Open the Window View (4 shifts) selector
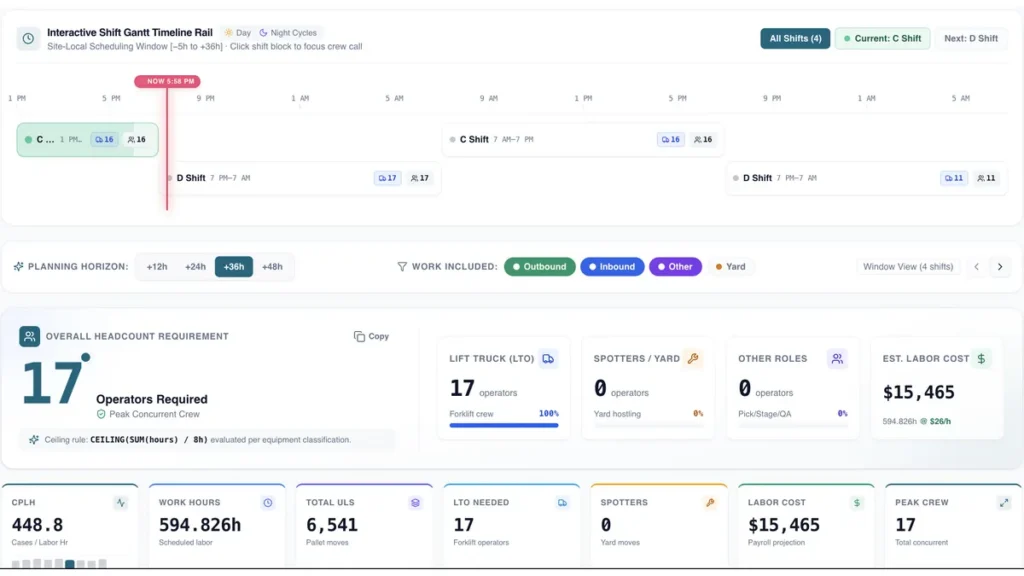The width and height of the screenshot is (1024, 576). (908, 266)
